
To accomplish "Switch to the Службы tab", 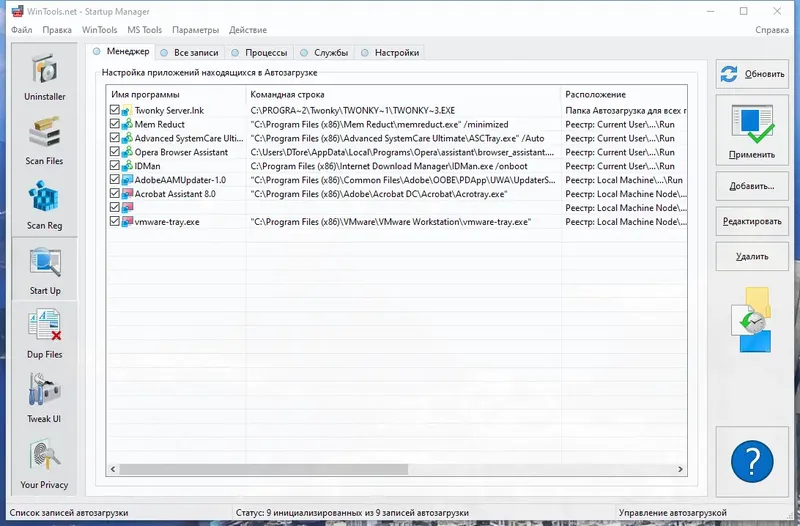I will coord(325,53).
